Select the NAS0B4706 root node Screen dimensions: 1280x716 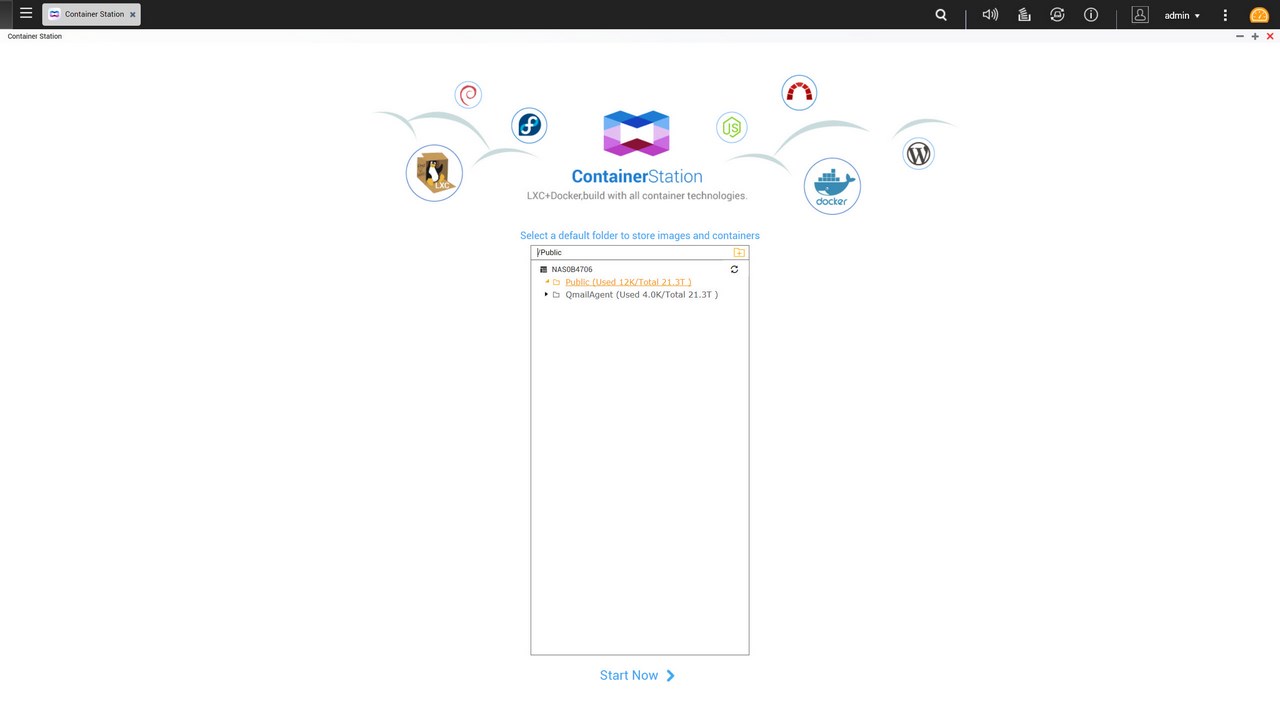coord(571,270)
